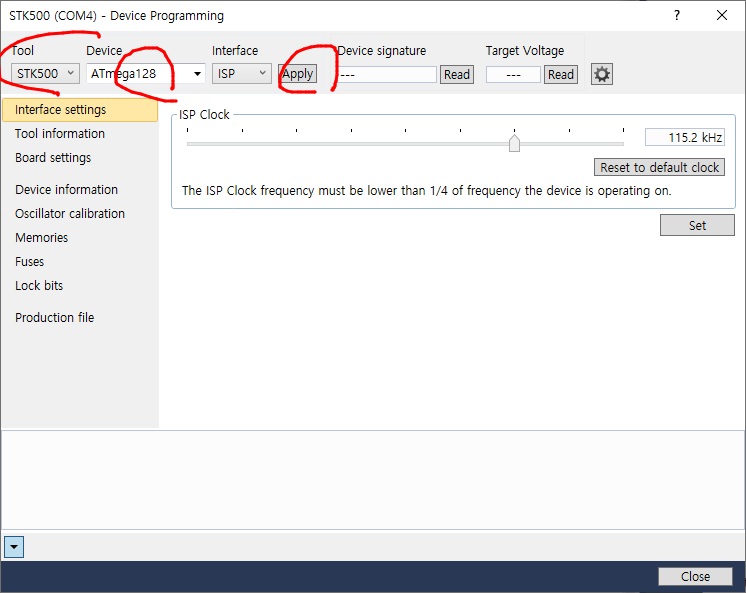This screenshot has height=593, width=746.
Task: Open the Lock bits page
Action: [39, 286]
